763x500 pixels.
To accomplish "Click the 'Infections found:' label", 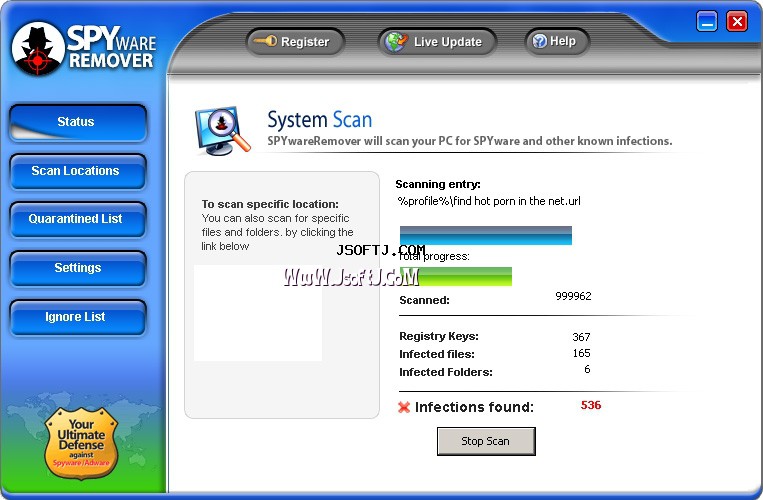I will [x=474, y=407].
